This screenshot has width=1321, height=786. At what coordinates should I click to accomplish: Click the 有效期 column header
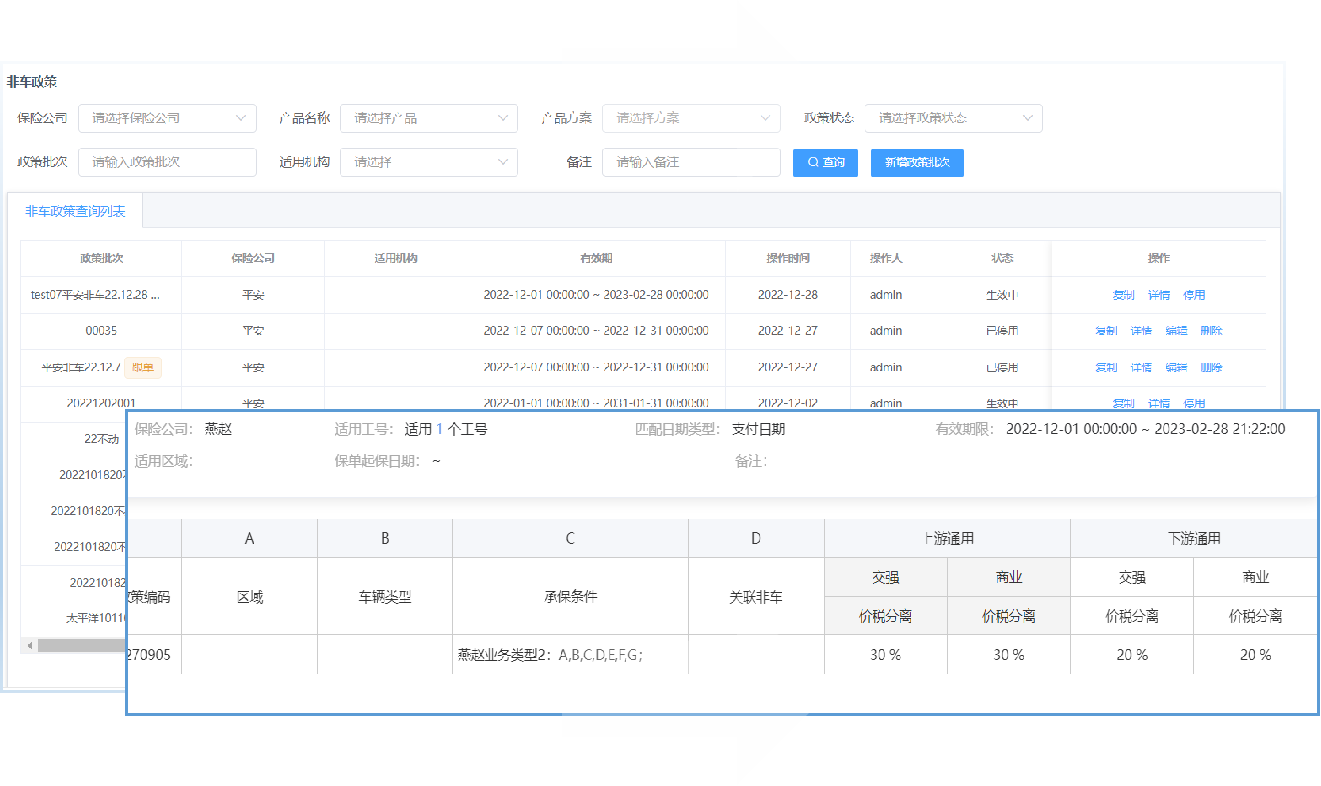click(596, 258)
